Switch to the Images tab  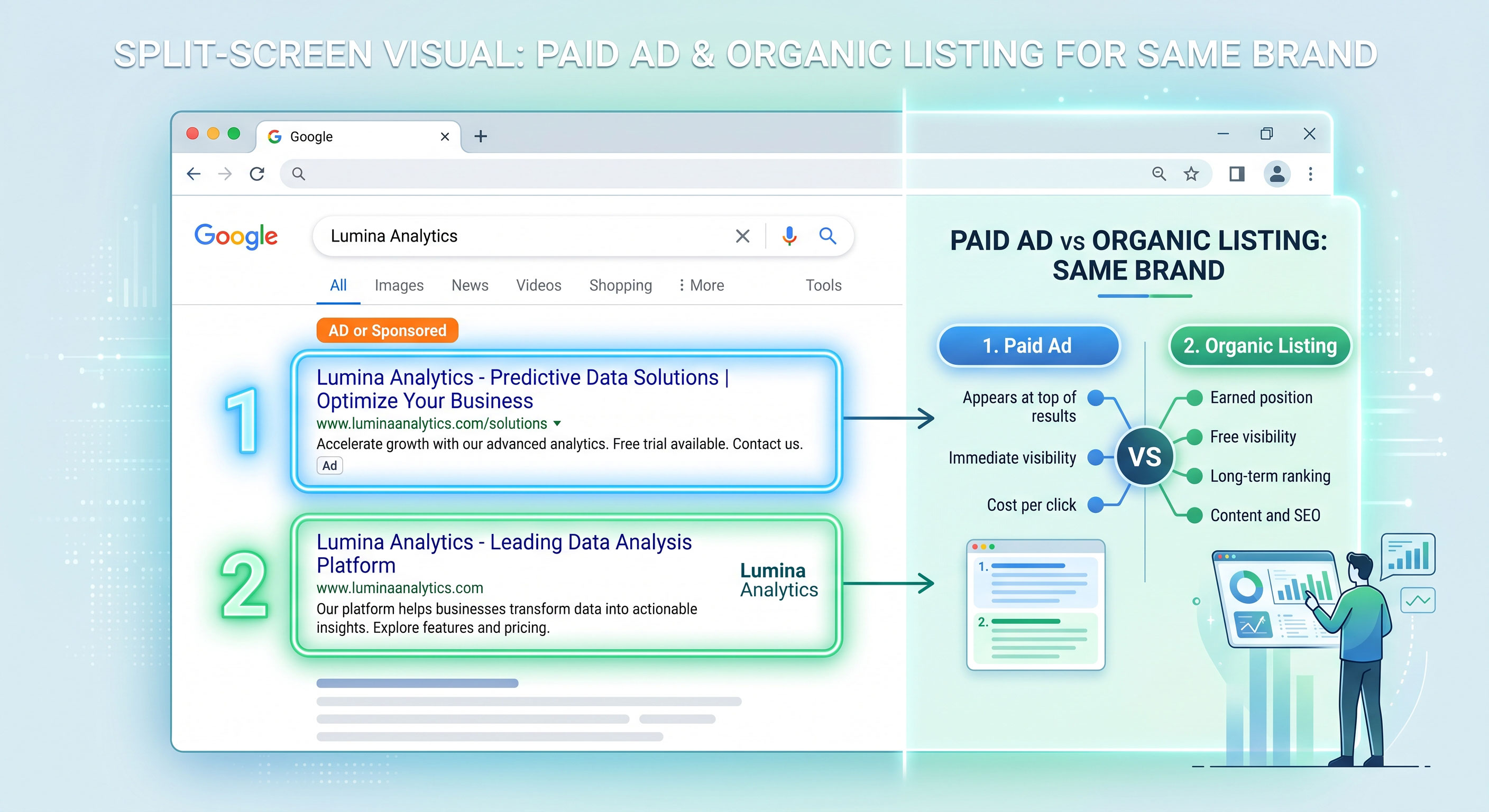pos(399,285)
